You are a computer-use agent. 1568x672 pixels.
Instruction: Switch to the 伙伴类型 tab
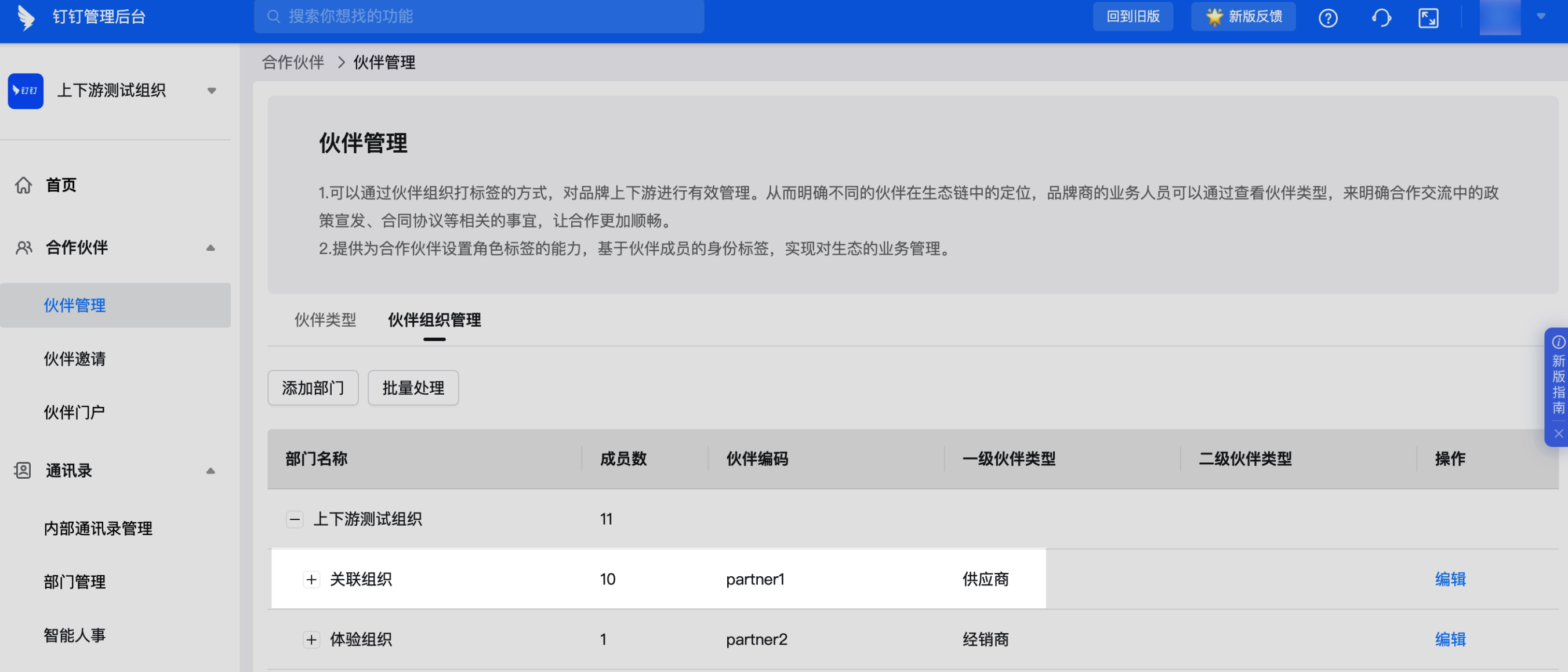click(325, 320)
